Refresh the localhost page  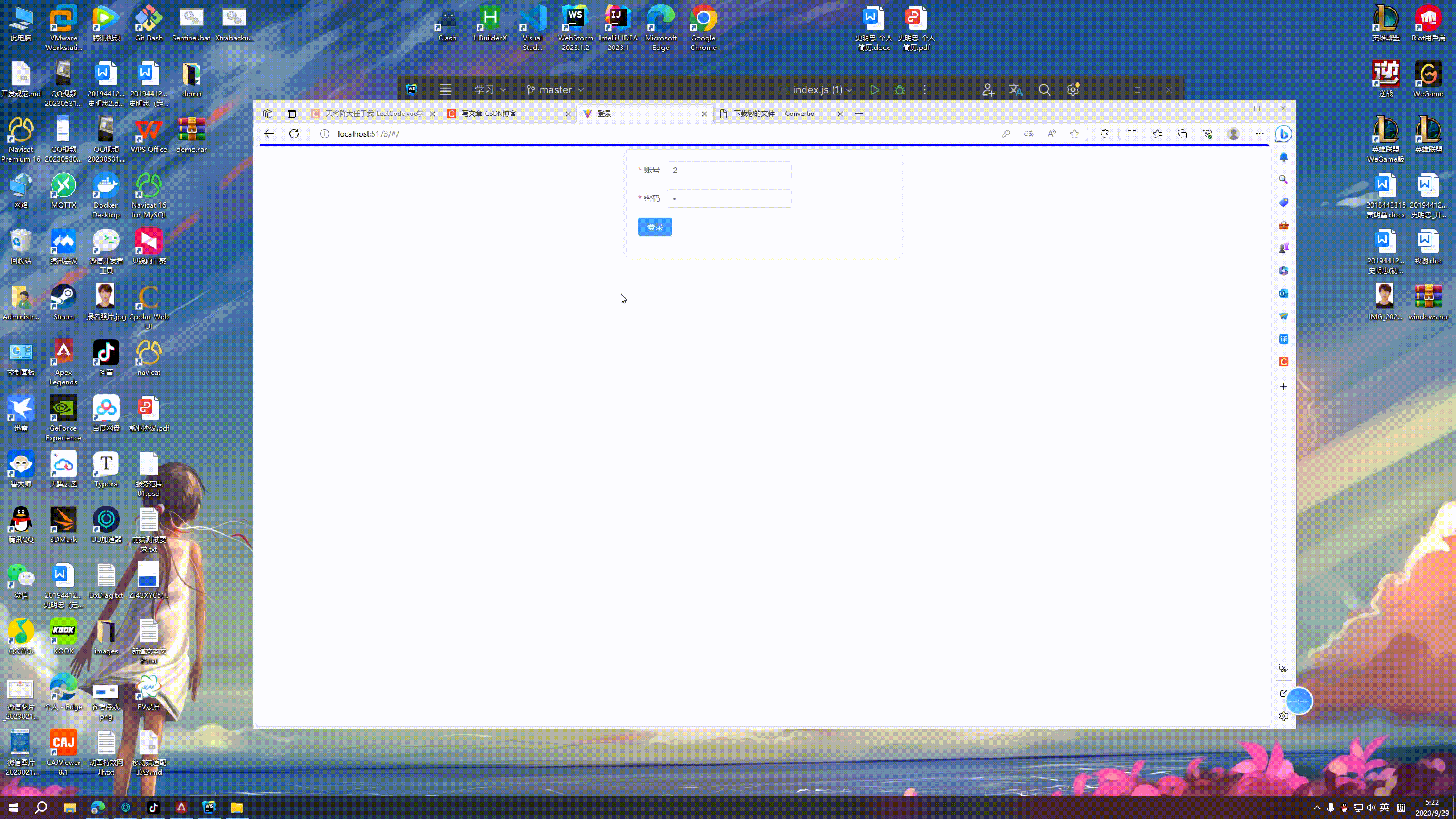coord(294,134)
